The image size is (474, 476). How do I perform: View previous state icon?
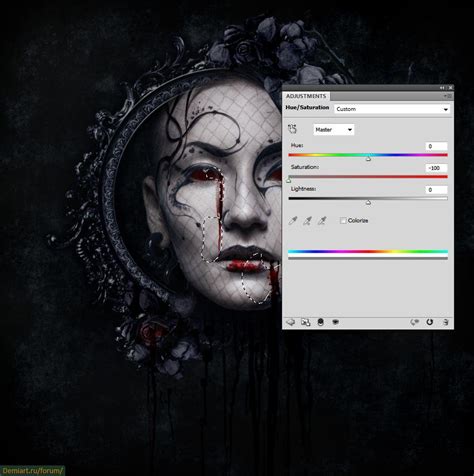pos(414,322)
